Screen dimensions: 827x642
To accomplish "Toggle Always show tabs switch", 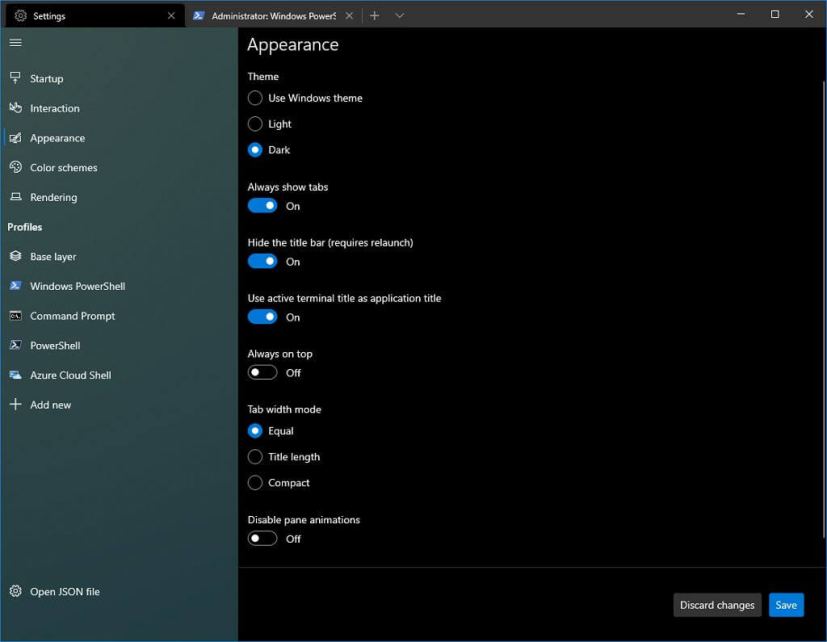I will pyautogui.click(x=262, y=206).
